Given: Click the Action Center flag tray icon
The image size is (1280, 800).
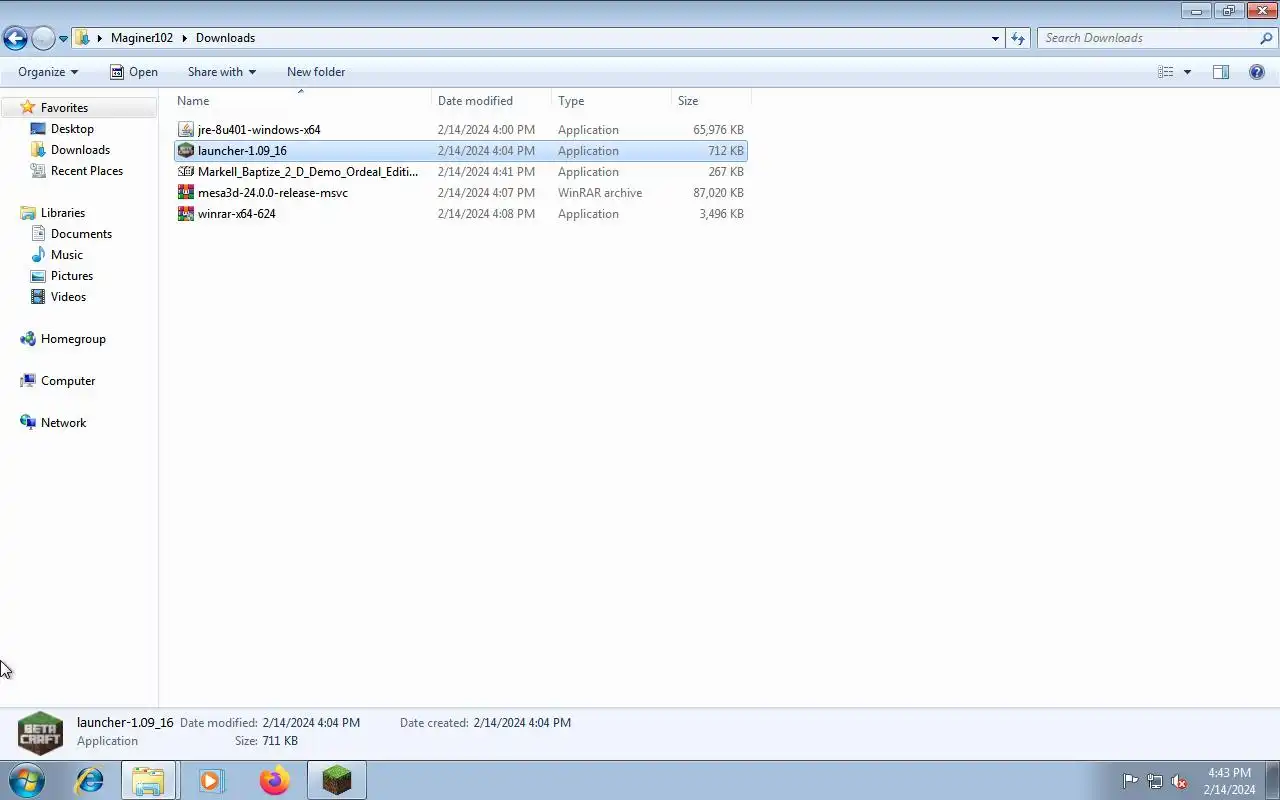Looking at the screenshot, I should [x=1130, y=781].
